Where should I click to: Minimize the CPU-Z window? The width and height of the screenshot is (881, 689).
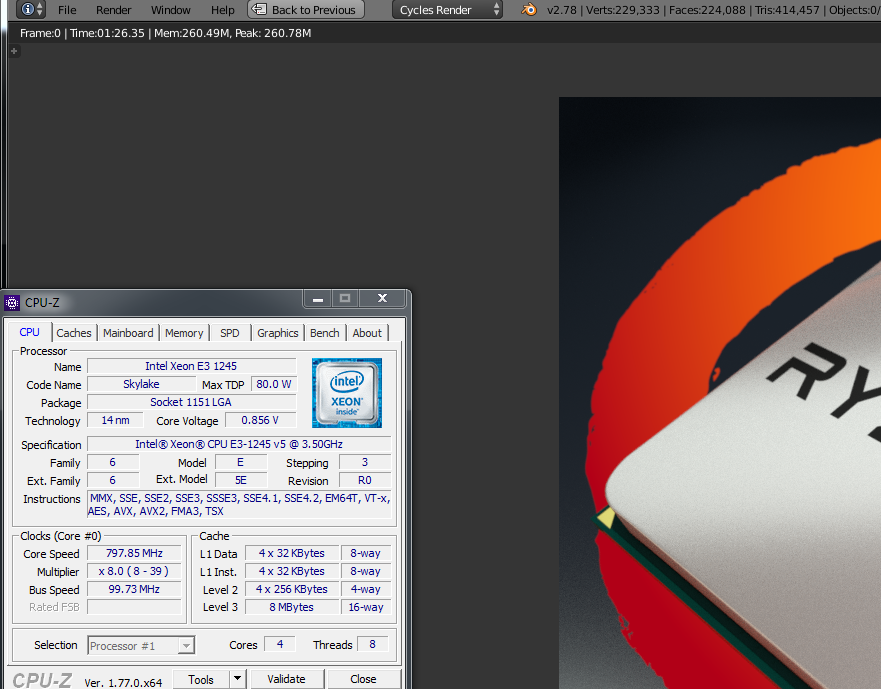pyautogui.click(x=318, y=298)
